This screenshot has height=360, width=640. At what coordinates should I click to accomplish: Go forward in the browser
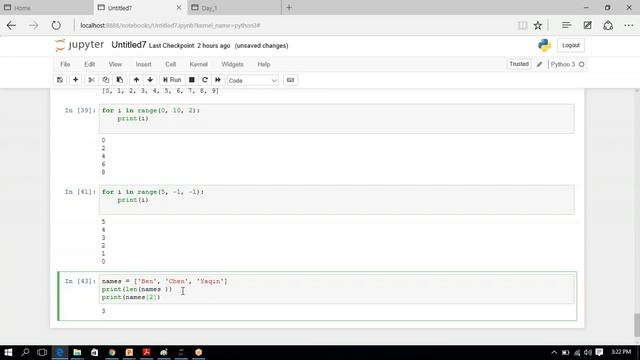(x=33, y=26)
